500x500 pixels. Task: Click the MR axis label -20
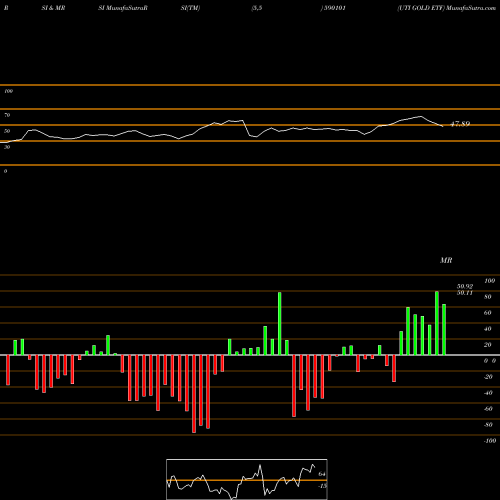tap(488, 377)
